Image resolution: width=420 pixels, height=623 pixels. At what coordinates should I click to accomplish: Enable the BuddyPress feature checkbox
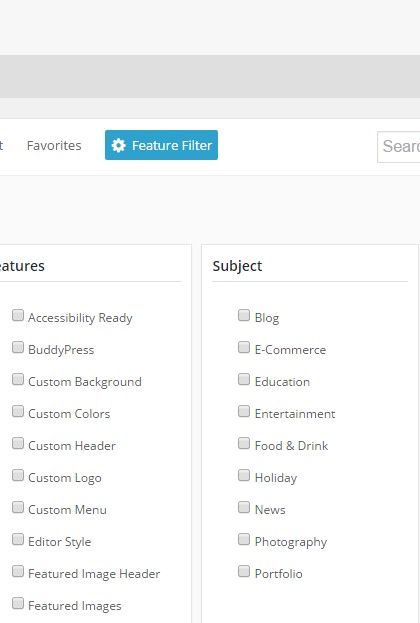coord(18,347)
